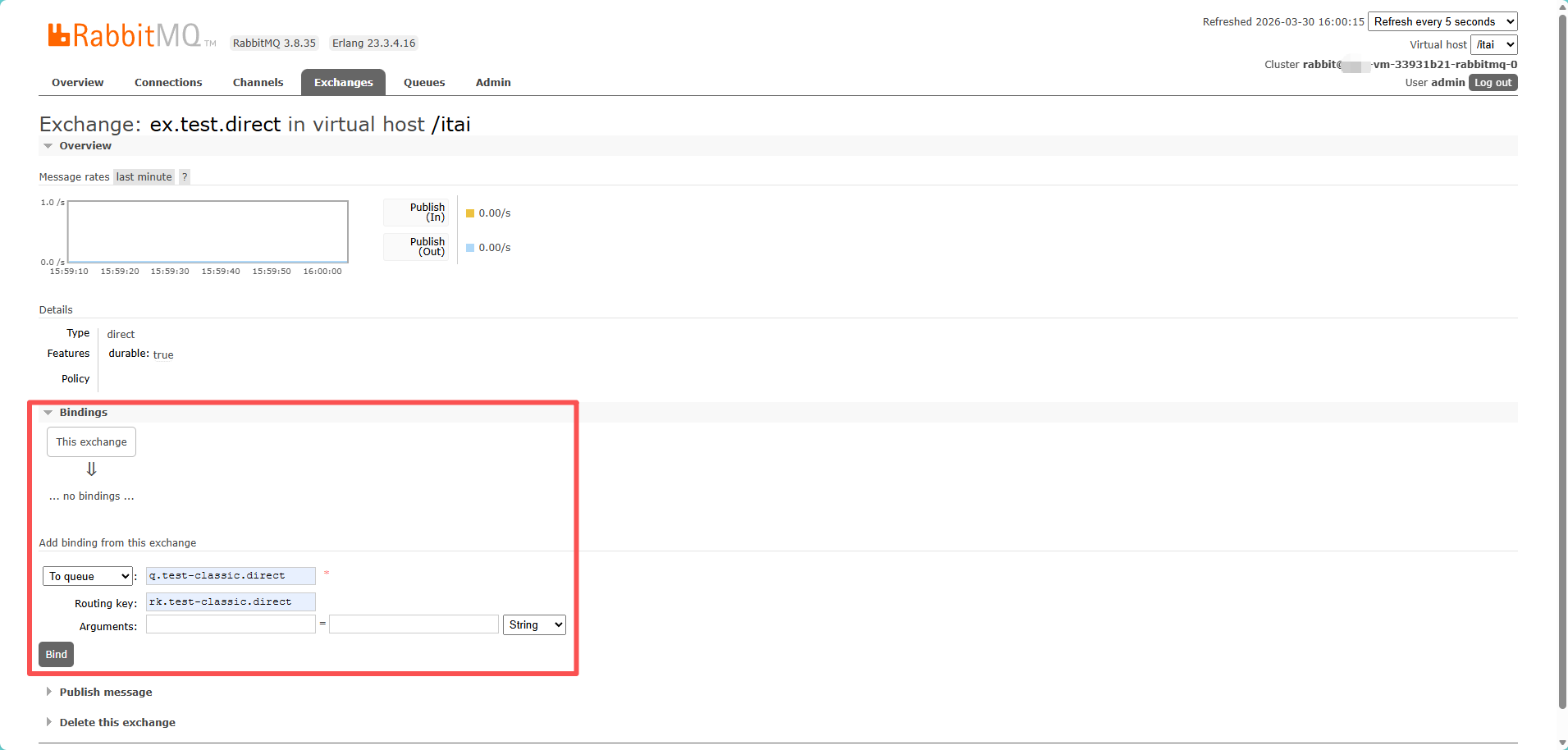Open the To queue destination dropdown

coord(88,577)
